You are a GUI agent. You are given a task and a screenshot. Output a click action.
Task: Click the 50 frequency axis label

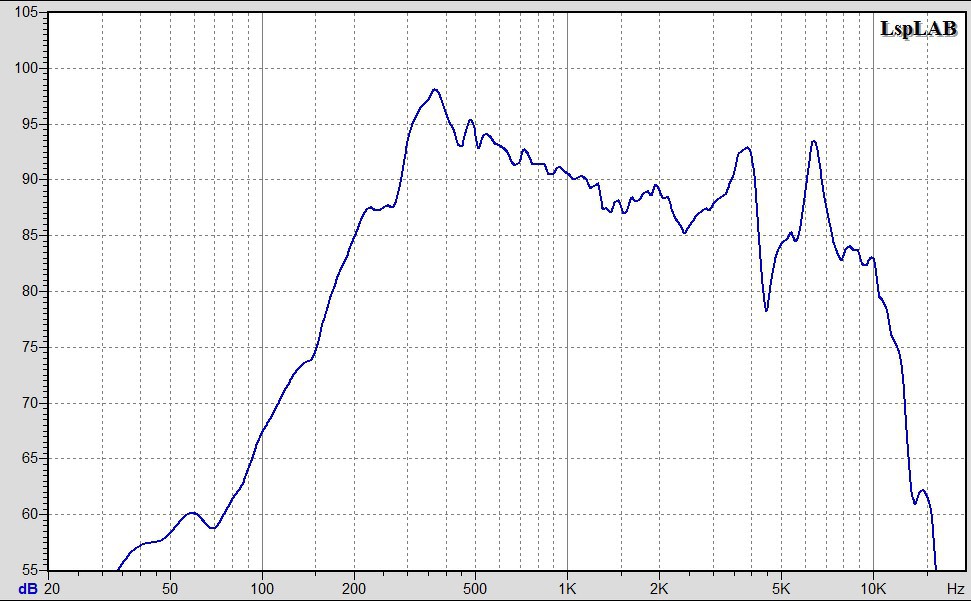(170, 589)
